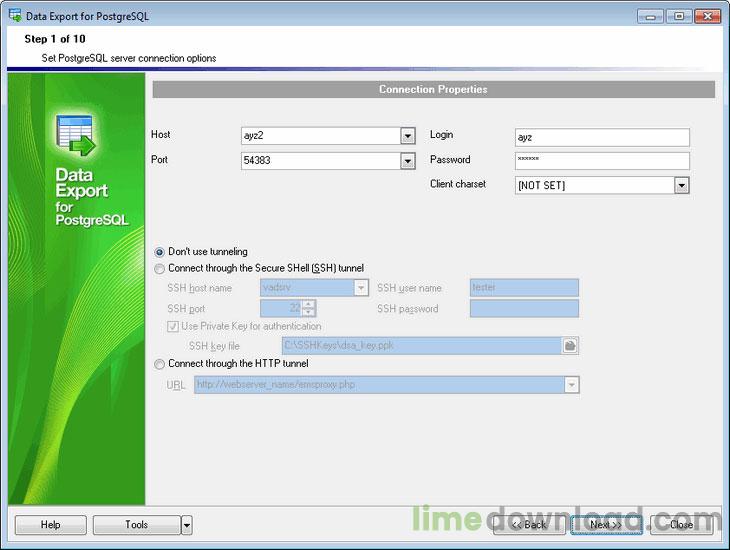Adjust the SSH port spinner arrows

click(309, 308)
